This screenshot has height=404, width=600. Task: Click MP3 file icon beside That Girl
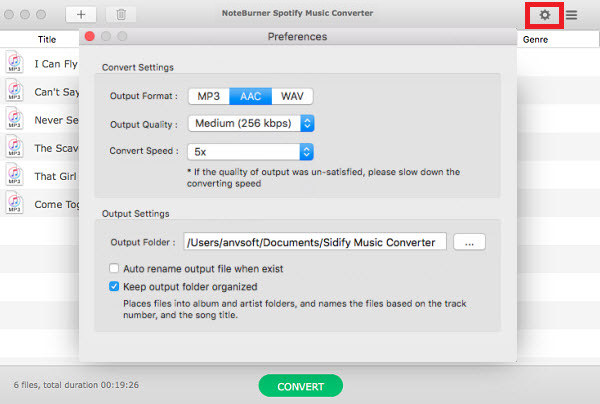pyautogui.click(x=15, y=174)
